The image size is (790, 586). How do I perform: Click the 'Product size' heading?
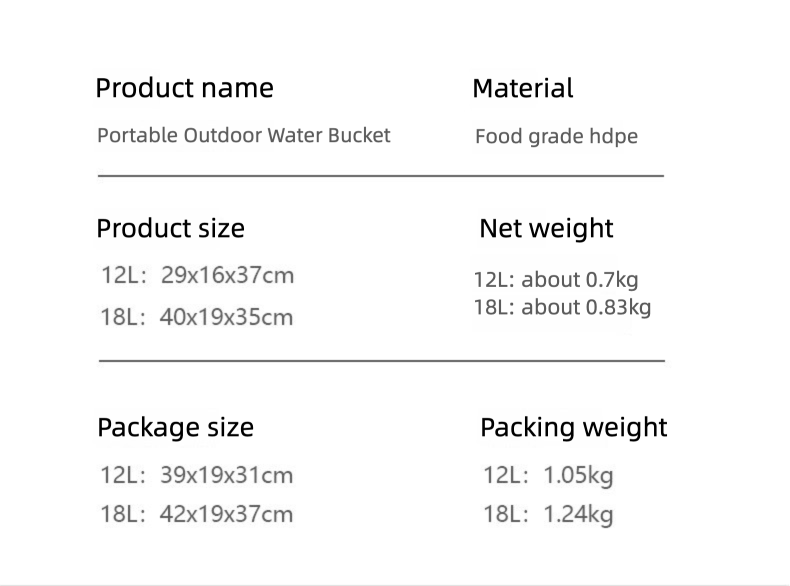(x=170, y=228)
